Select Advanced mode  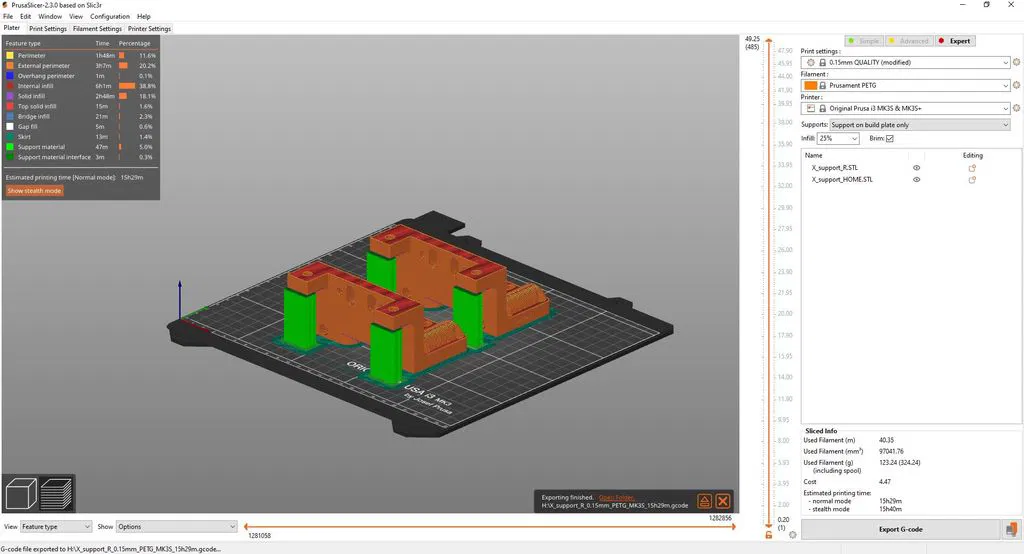click(x=909, y=41)
